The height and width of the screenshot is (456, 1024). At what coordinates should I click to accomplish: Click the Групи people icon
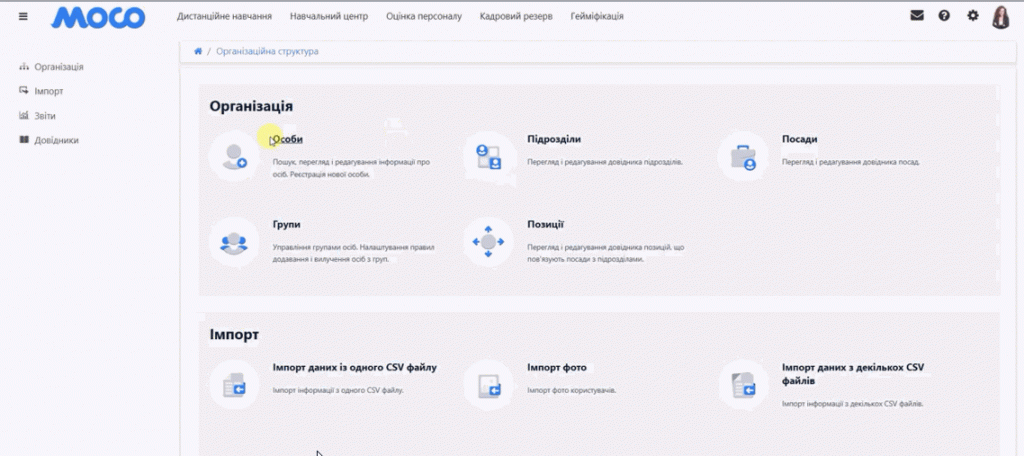coord(234,241)
